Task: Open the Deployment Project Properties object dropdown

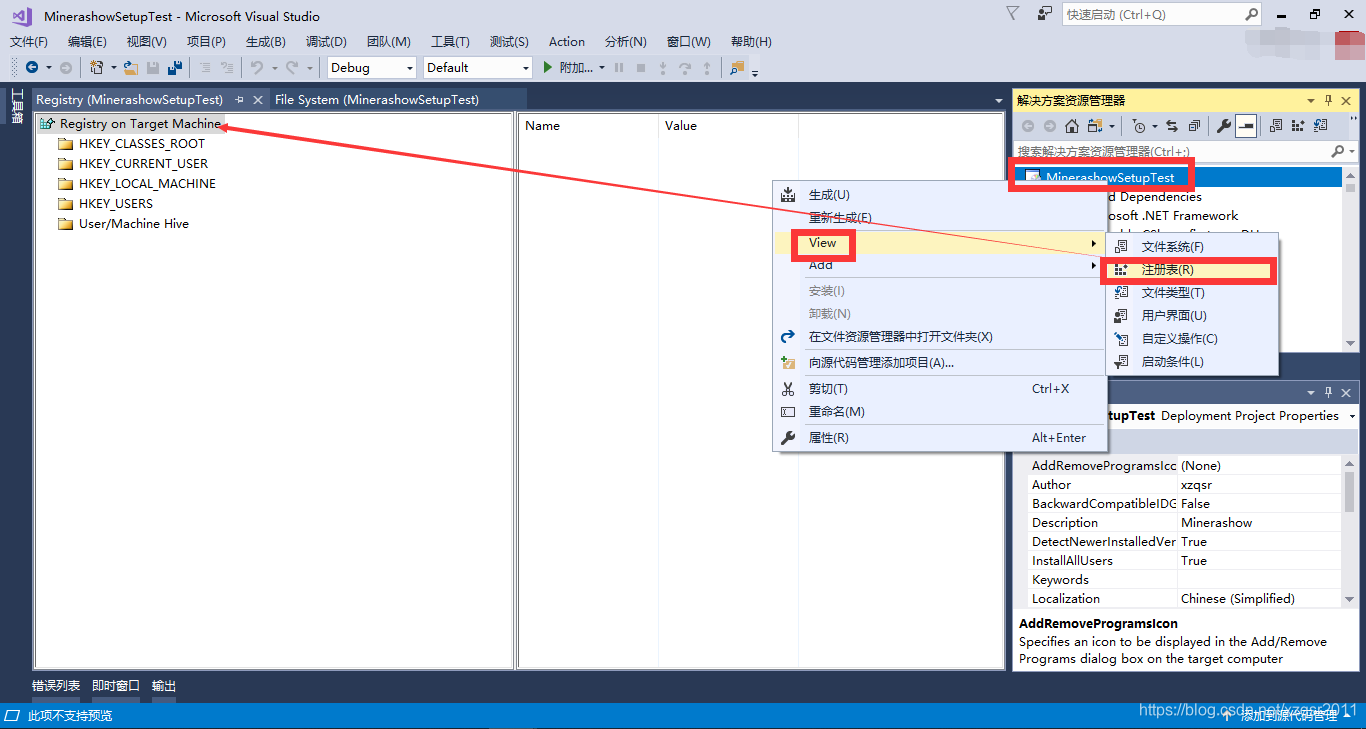Action: point(1352,416)
